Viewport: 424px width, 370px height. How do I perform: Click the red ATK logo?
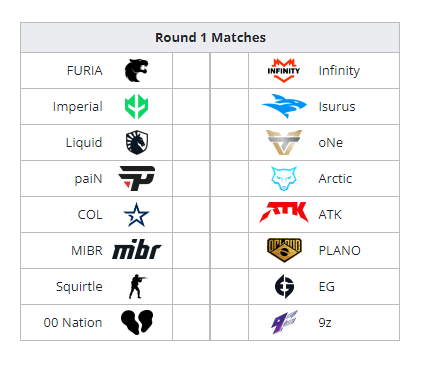[x=284, y=212]
